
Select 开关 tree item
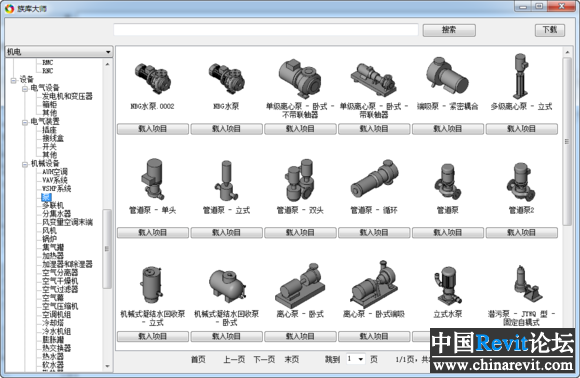click(50, 147)
